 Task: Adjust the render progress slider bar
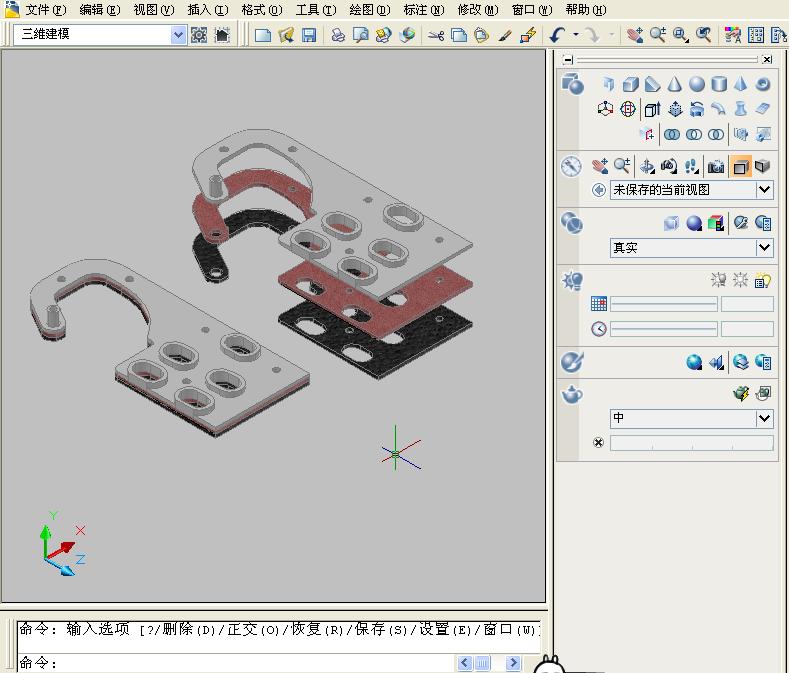coord(691,443)
